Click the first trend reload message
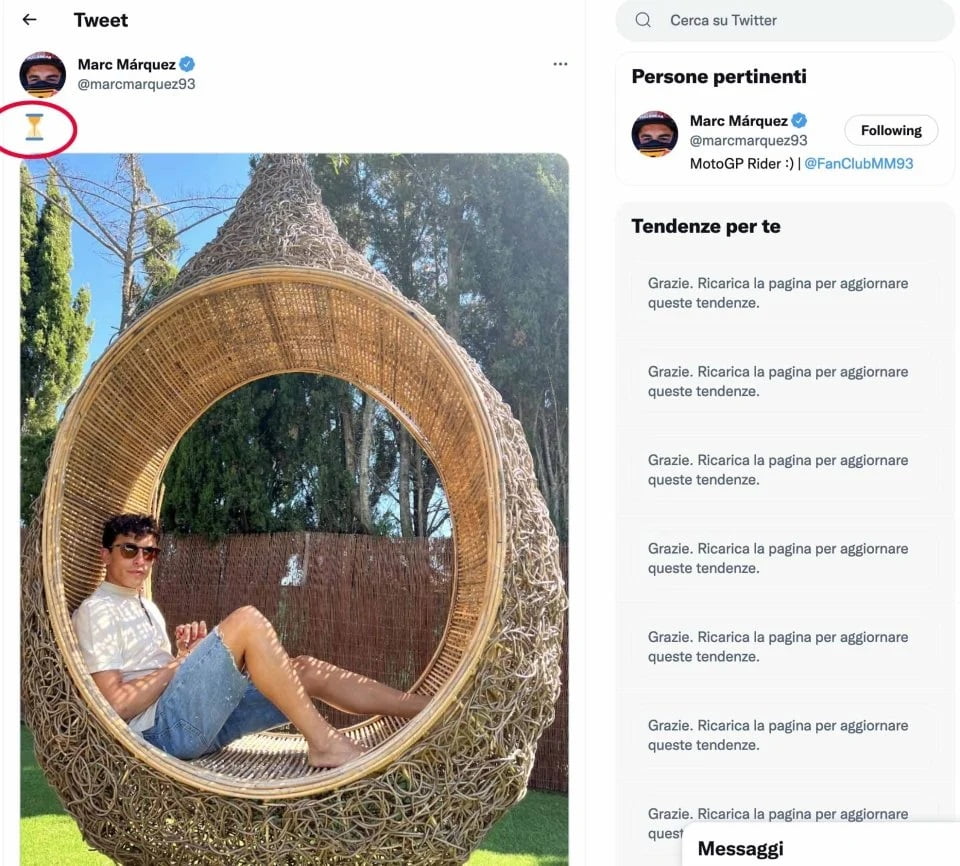960x866 pixels. click(x=778, y=293)
